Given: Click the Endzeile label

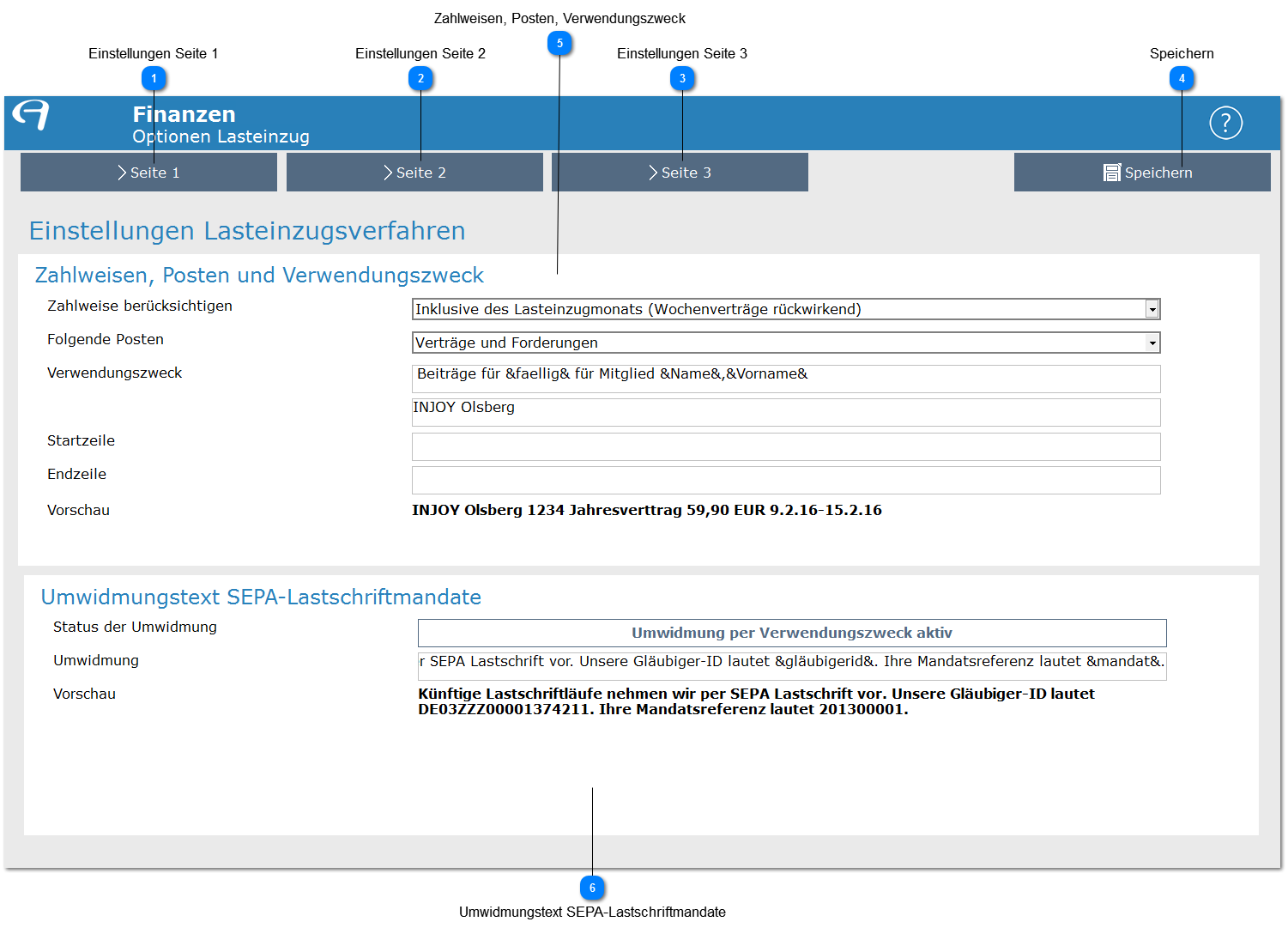Looking at the screenshot, I should point(76,474).
